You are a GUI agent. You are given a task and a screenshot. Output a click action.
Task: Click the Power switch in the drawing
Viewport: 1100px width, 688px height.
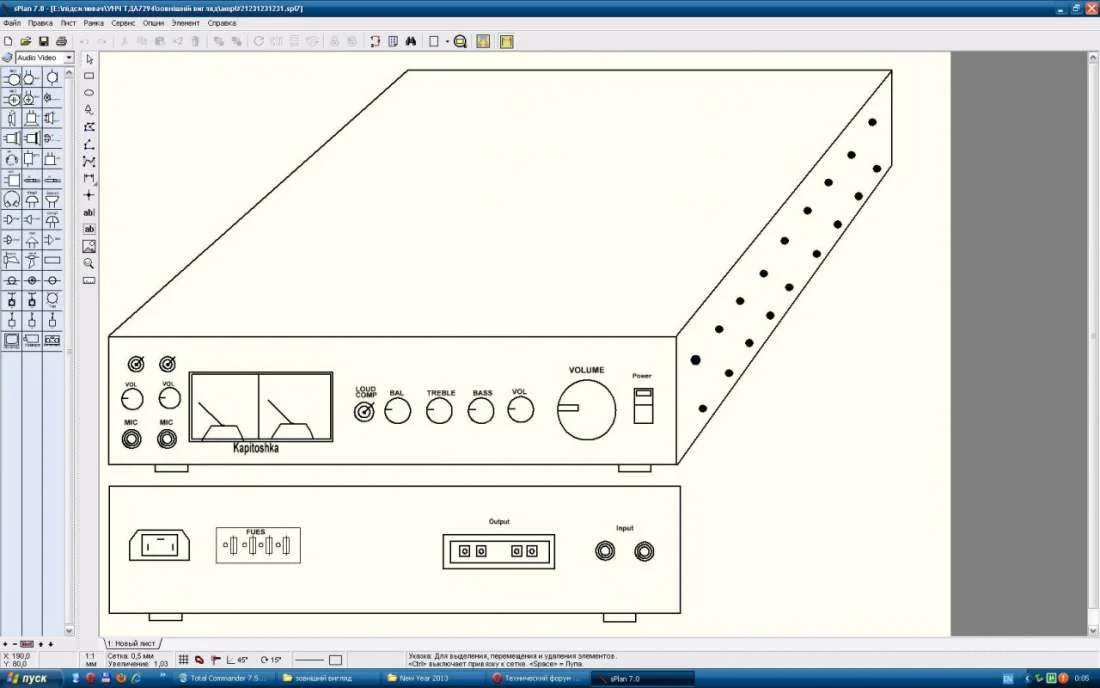tap(643, 405)
